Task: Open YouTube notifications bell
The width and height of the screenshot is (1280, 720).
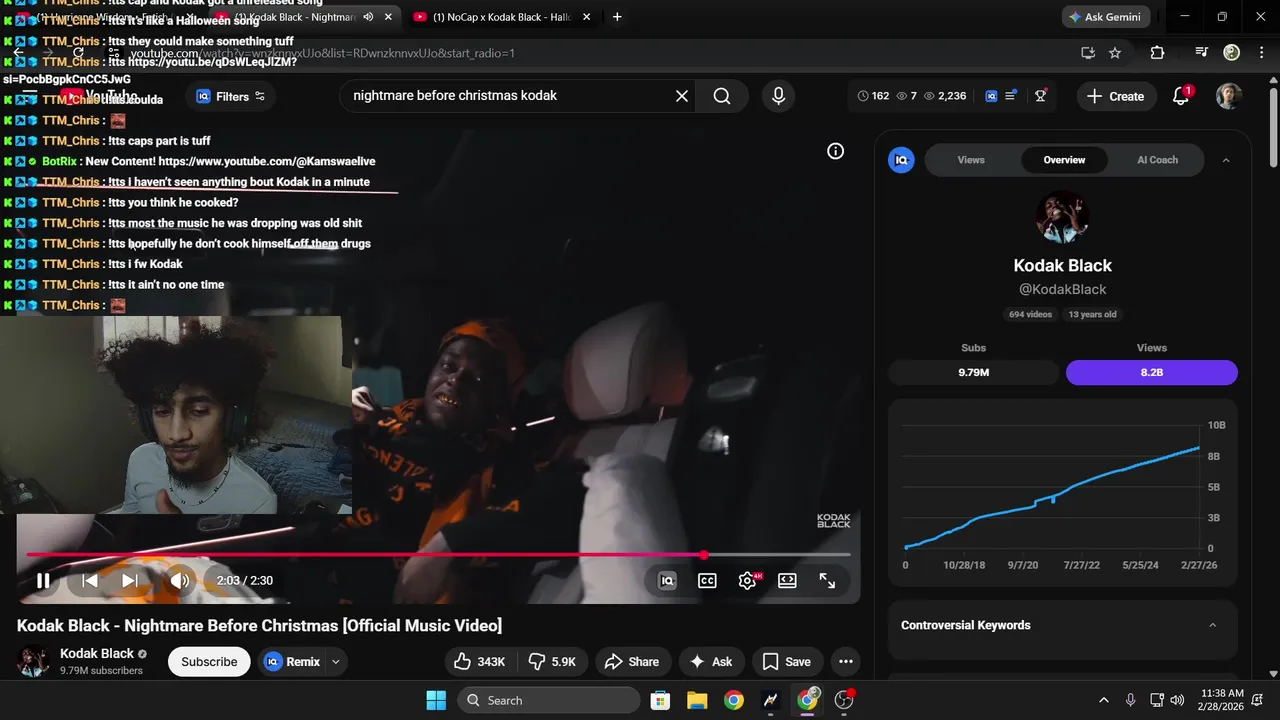Action: pos(1181,96)
